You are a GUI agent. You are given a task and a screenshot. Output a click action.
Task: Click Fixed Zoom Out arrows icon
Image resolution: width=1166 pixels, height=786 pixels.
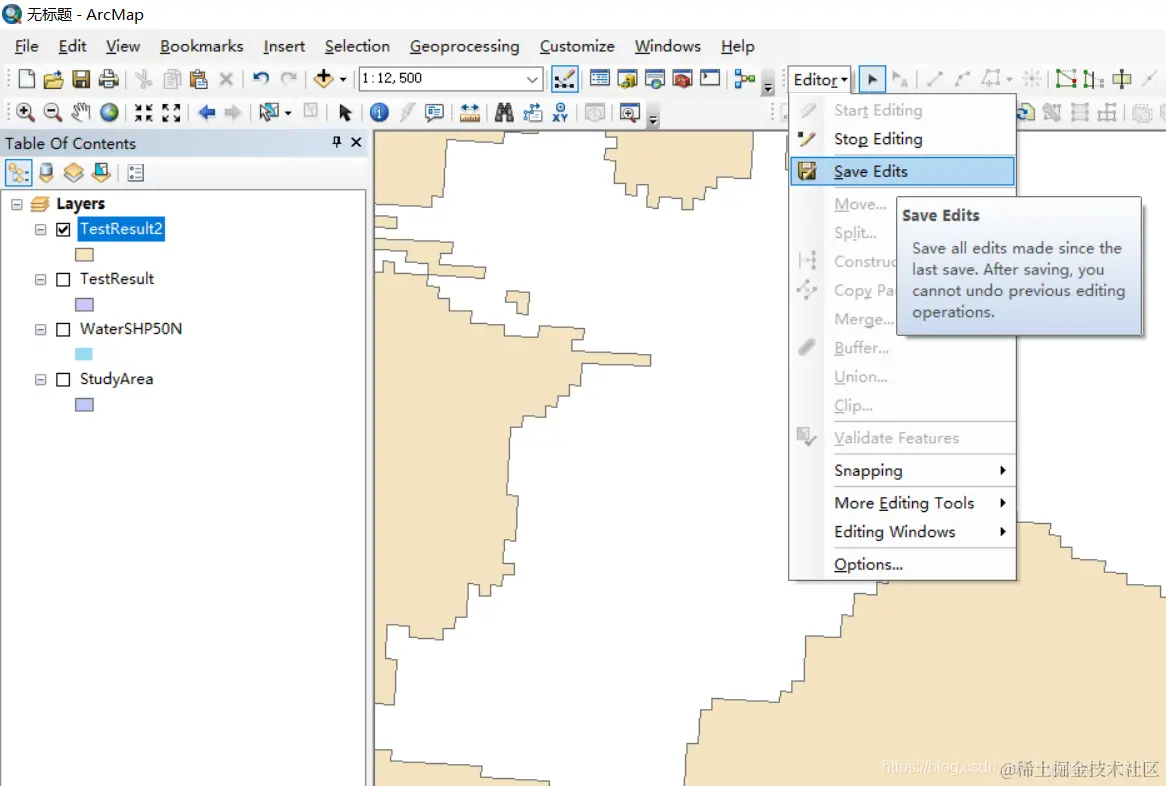(171, 112)
